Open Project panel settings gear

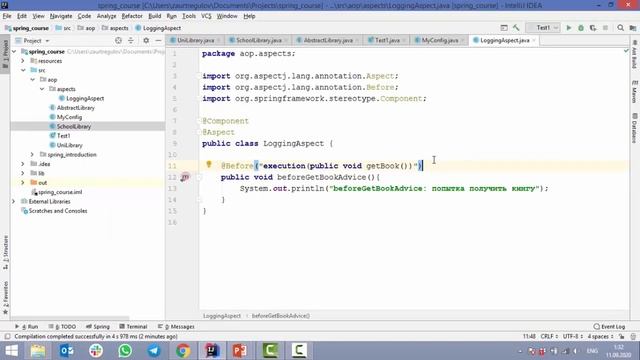[x=146, y=40]
